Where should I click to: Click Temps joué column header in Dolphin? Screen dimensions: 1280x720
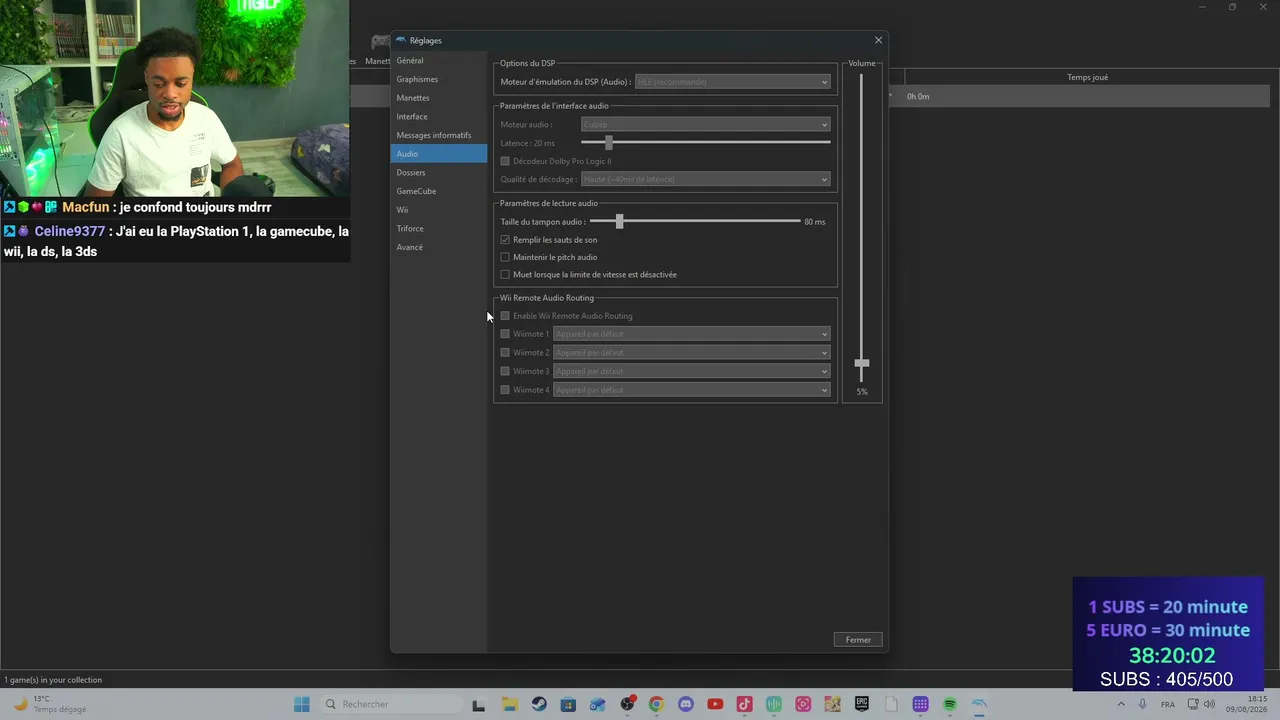[1087, 77]
